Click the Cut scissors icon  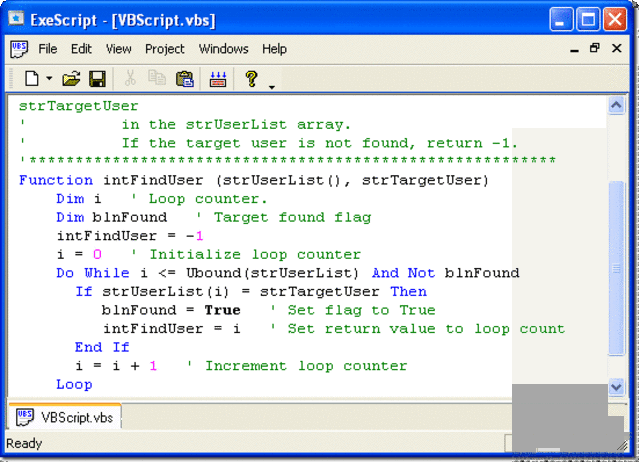coord(130,78)
